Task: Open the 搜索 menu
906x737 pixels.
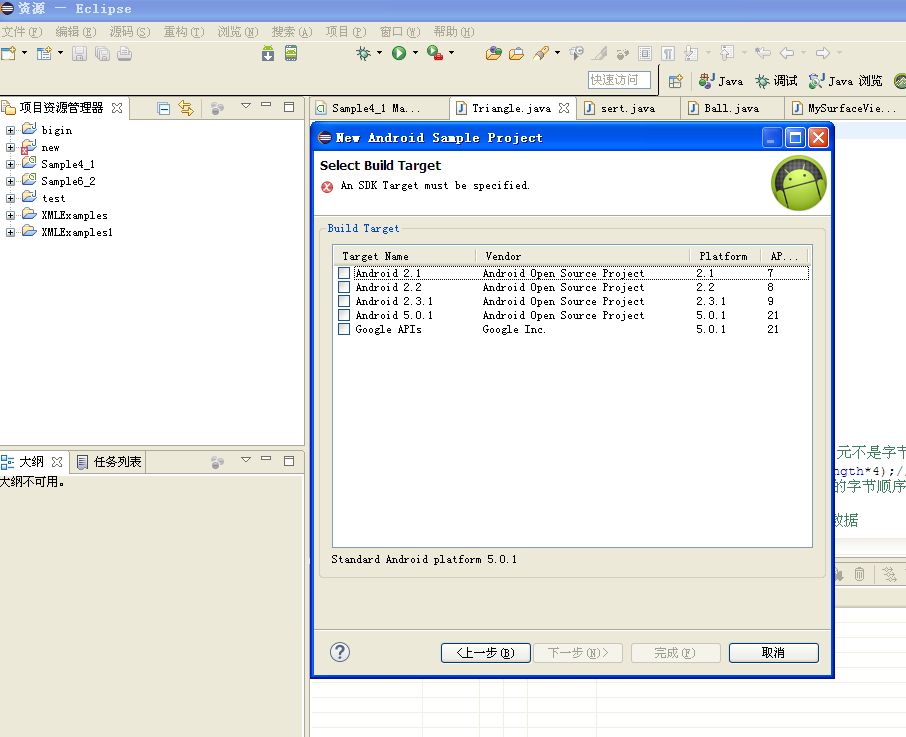Action: click(292, 32)
